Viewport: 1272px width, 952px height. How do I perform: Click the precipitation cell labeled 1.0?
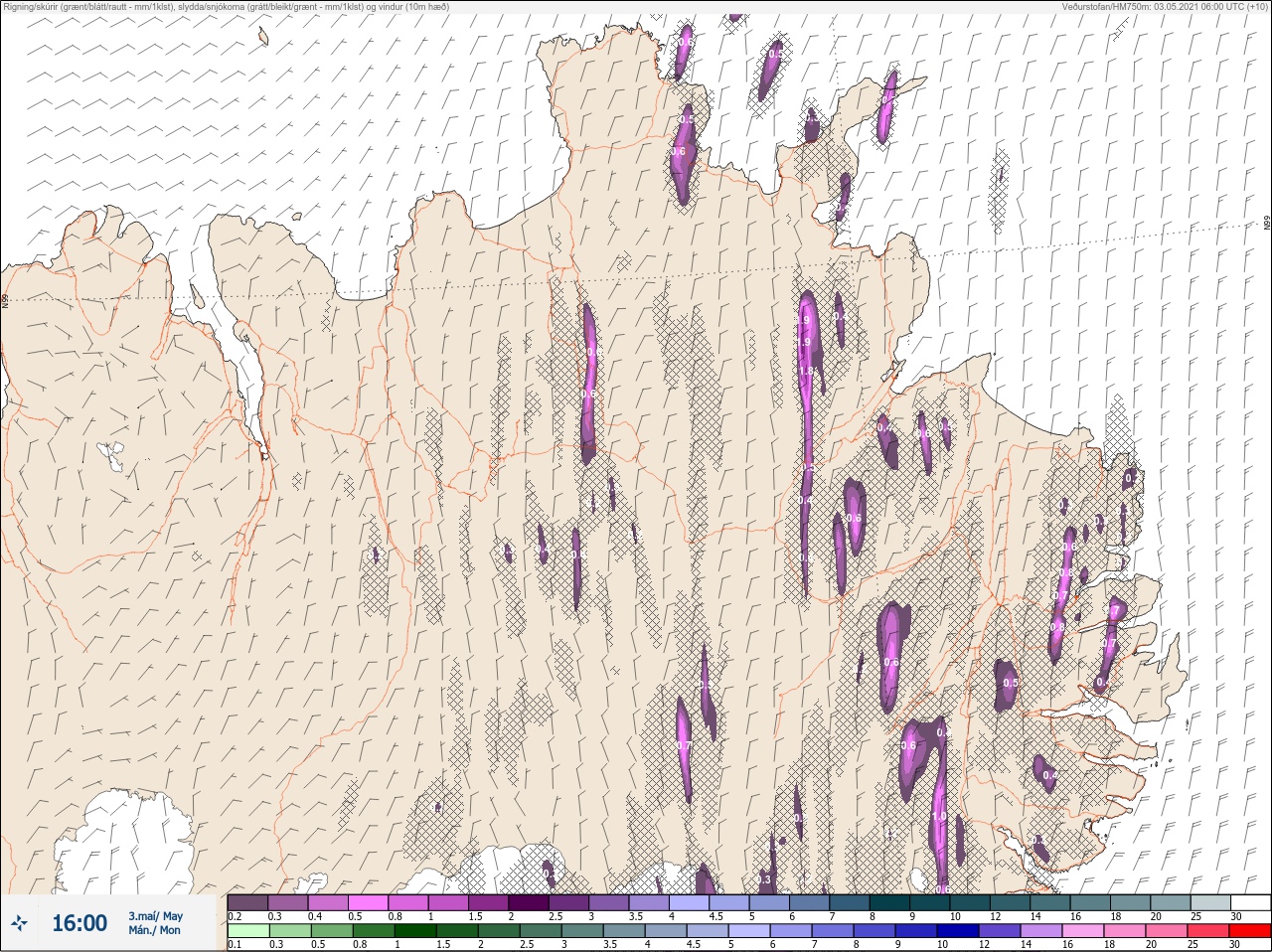[x=939, y=816]
